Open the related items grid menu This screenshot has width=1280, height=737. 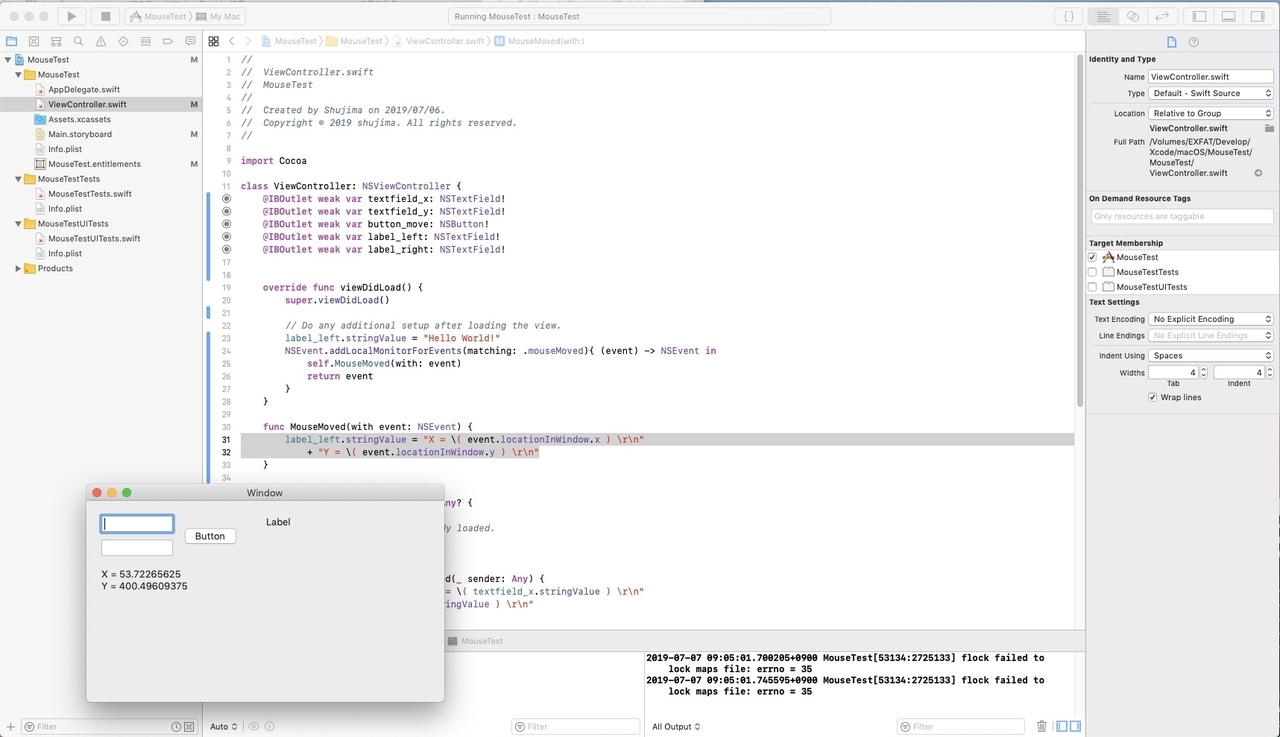pos(213,41)
